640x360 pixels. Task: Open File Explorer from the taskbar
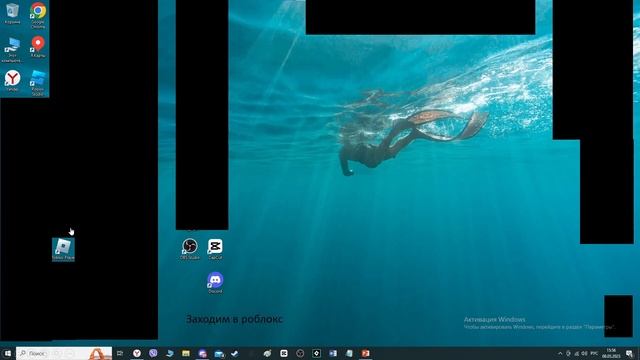tap(186, 353)
